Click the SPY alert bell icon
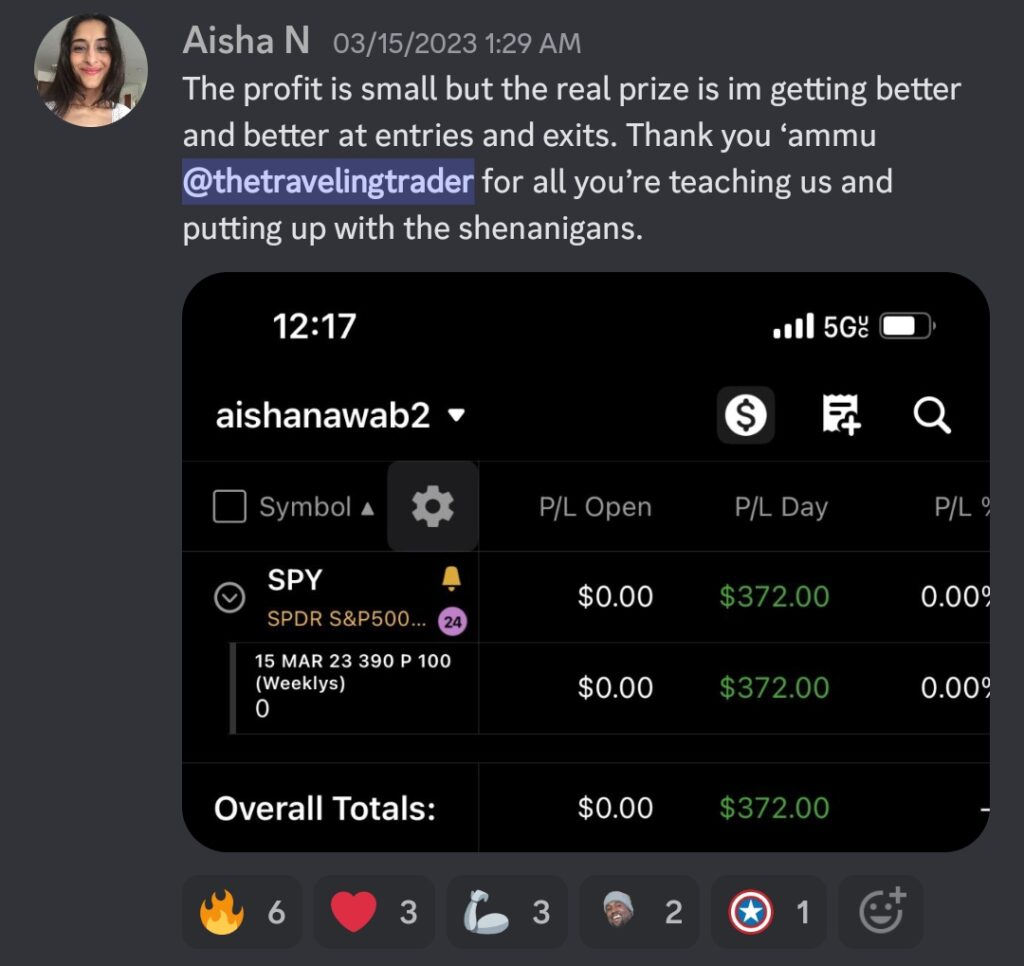 (451, 579)
